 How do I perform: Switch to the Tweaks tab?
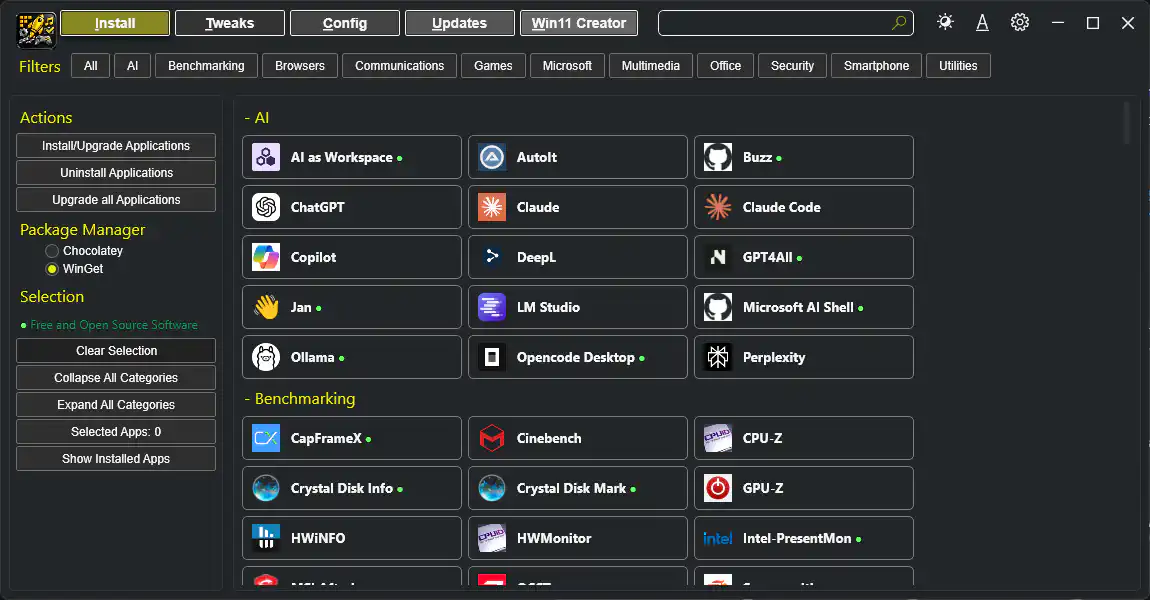(230, 23)
